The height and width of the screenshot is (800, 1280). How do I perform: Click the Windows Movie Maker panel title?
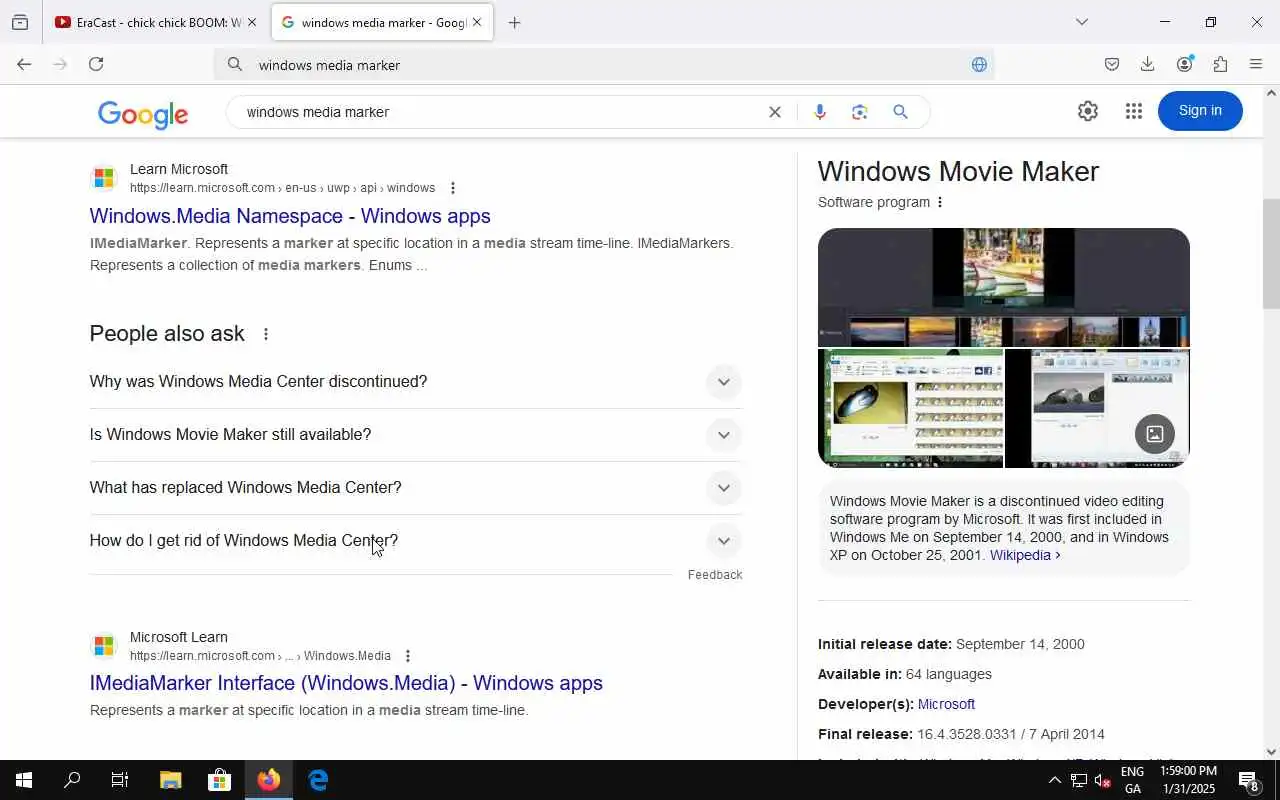pyautogui.click(x=958, y=171)
